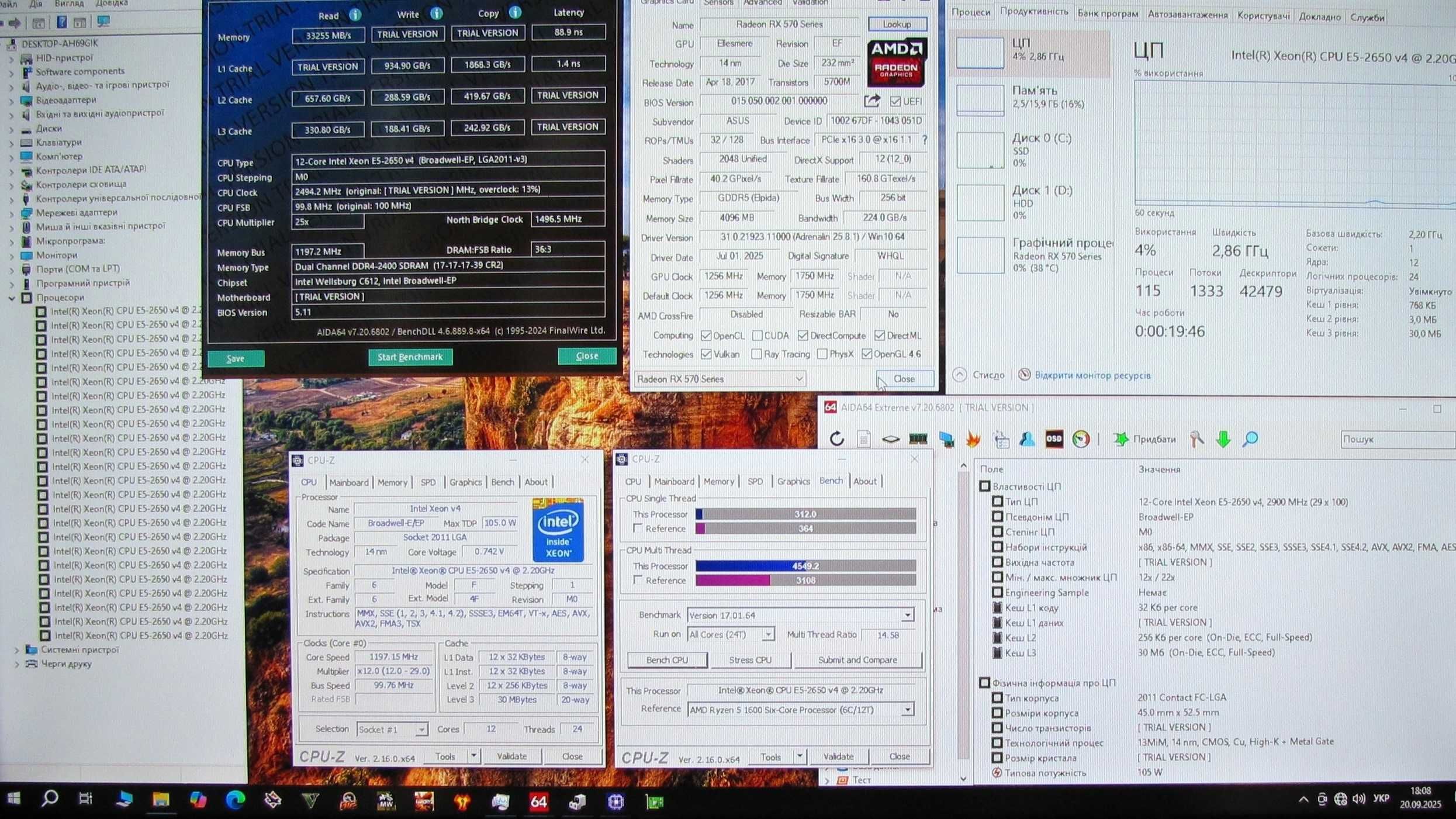
Task: Click the magnifier search icon in AIDA64 toolbar
Action: [x=1250, y=439]
